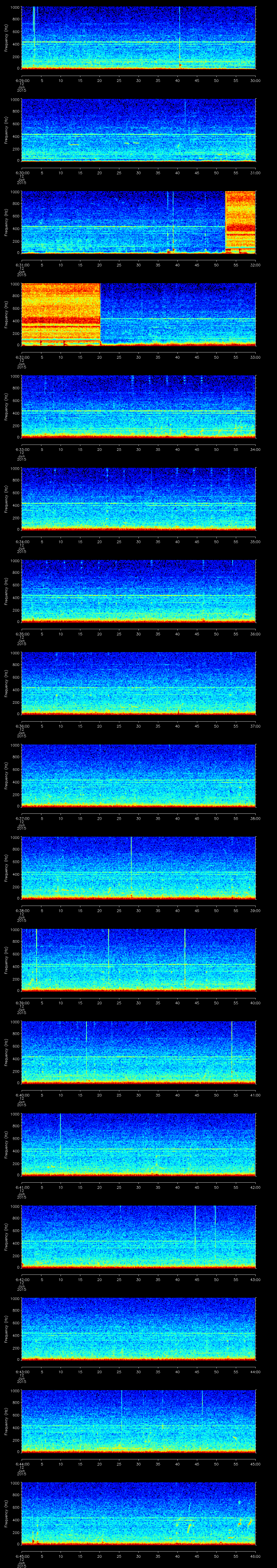Click the spectrogram panel starting at 6:29:00
Viewport: 277px width, 1568px height.
coord(138,38)
